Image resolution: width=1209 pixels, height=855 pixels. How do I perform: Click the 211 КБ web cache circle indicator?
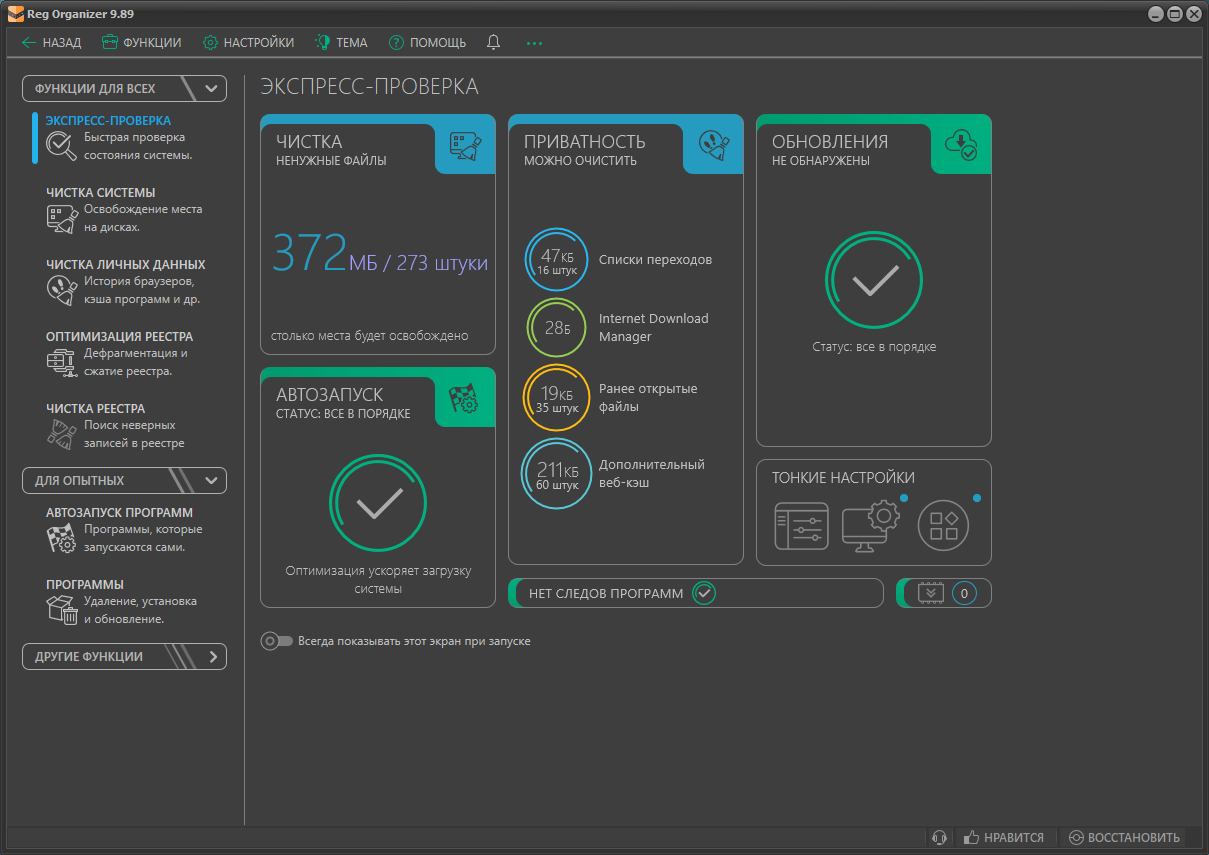click(556, 474)
